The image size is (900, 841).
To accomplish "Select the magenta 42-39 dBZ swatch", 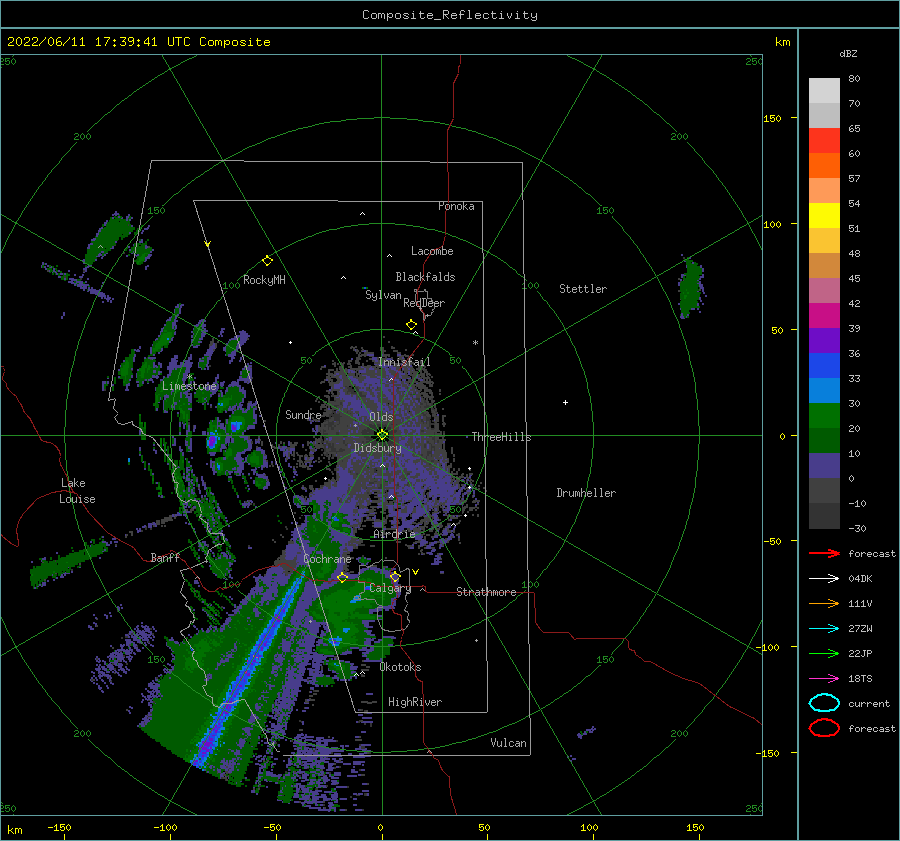I will (824, 316).
